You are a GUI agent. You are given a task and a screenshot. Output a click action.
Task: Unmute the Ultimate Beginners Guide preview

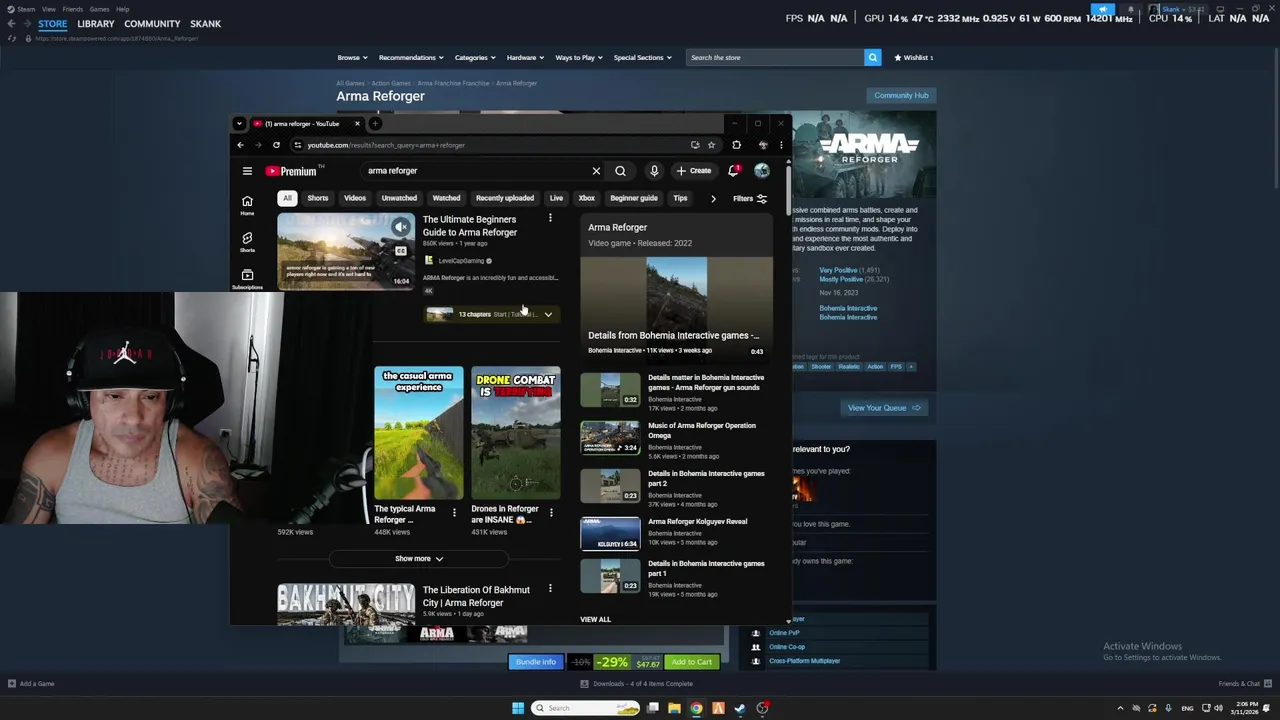(401, 227)
